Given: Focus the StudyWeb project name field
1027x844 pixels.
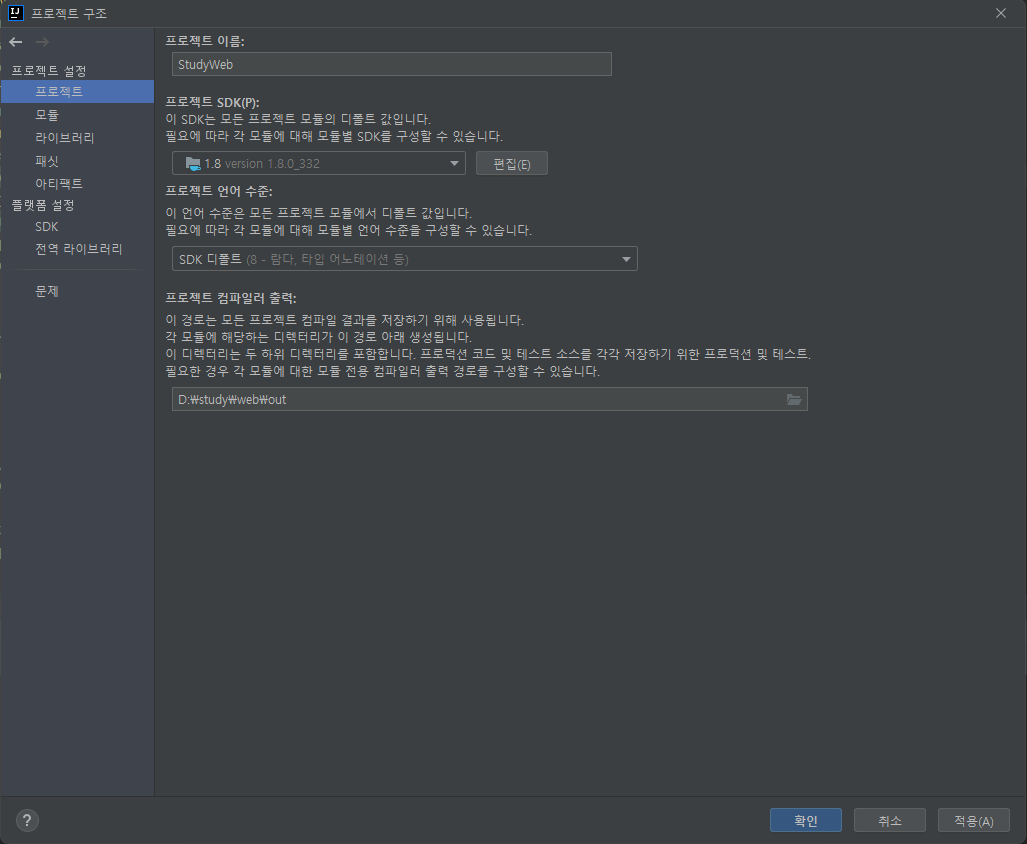Looking at the screenshot, I should (x=392, y=64).
